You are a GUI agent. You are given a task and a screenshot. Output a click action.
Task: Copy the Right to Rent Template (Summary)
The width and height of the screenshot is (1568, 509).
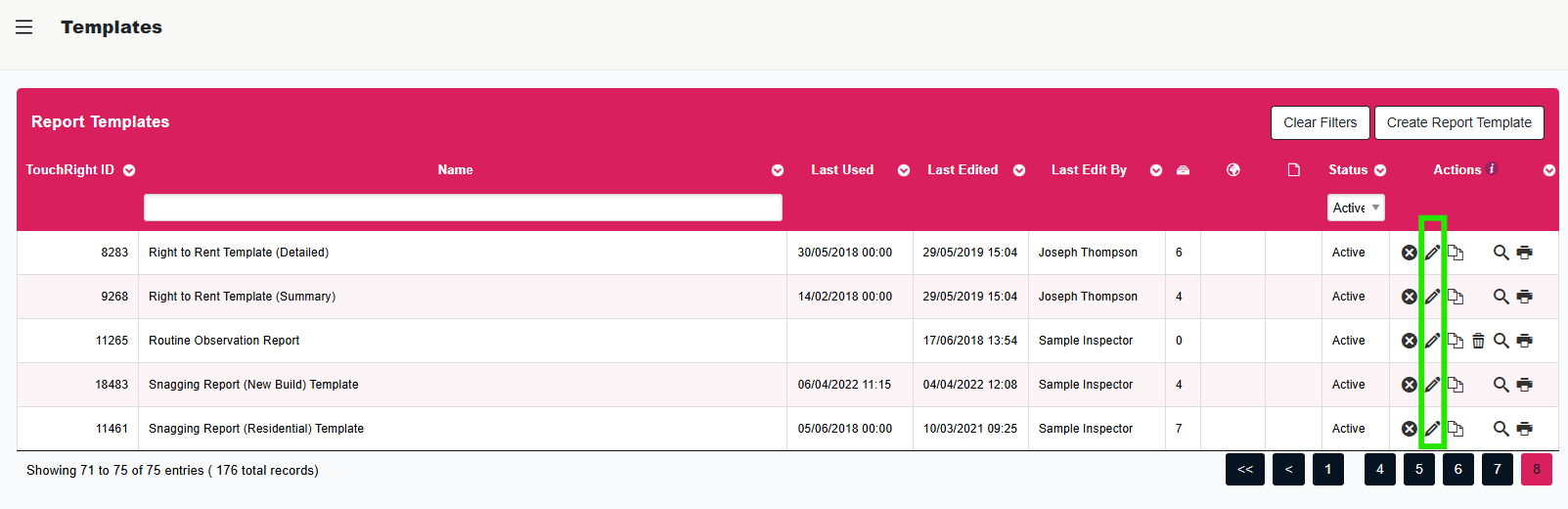(1456, 297)
